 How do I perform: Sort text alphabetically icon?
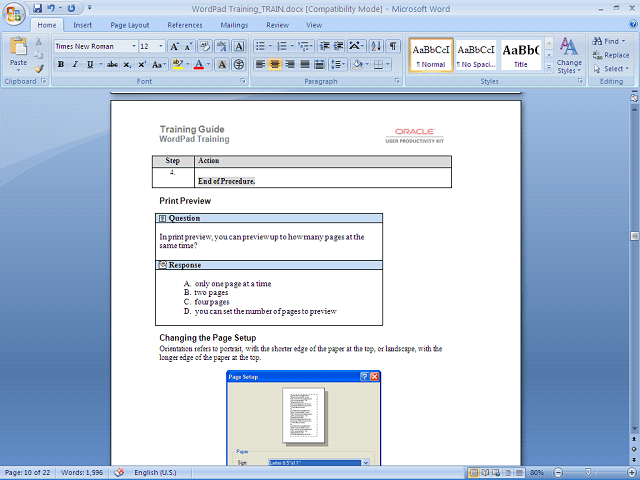point(376,46)
